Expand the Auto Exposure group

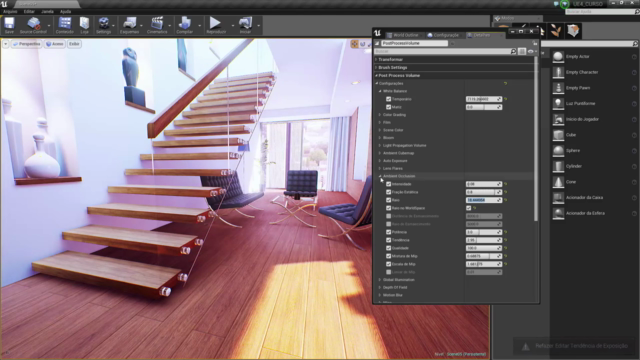[x=380, y=161]
